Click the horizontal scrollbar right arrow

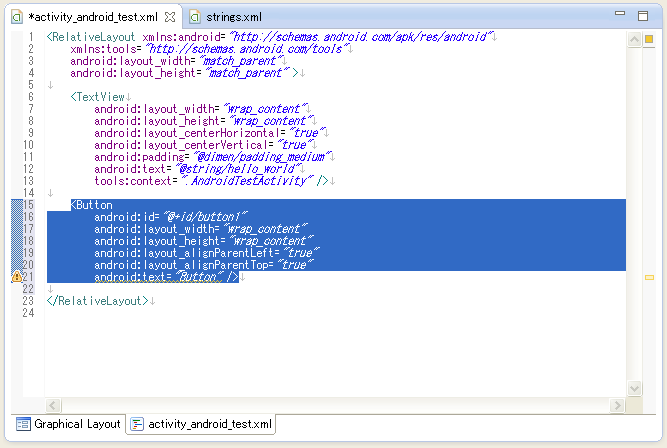pyautogui.click(x=619, y=403)
